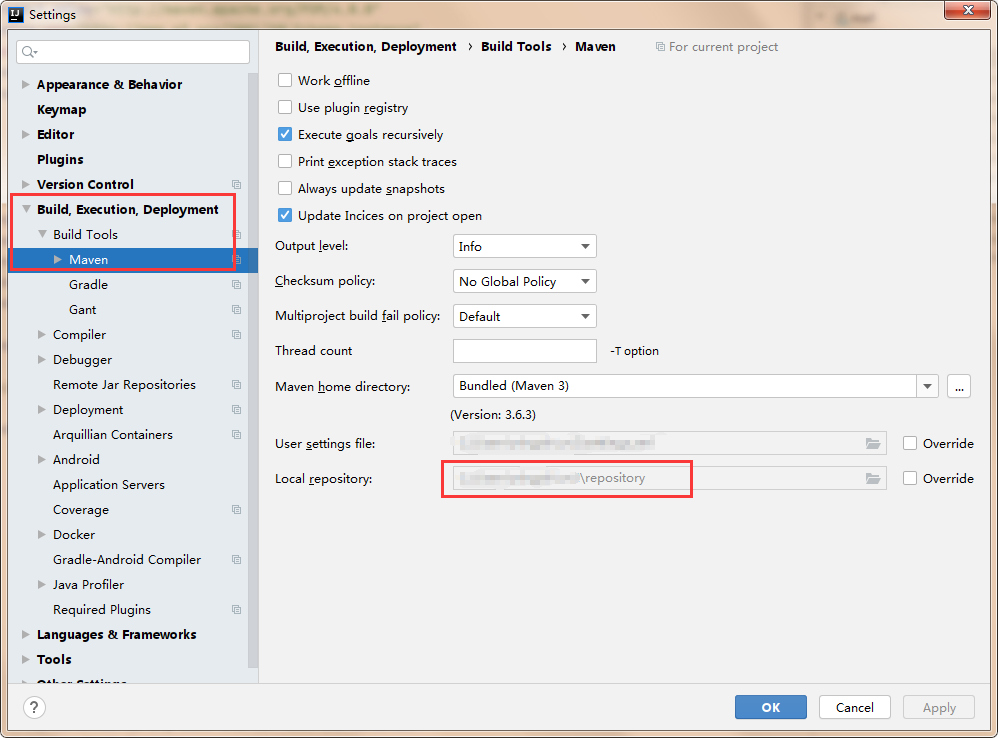The height and width of the screenshot is (738, 998).
Task: Click the search magnifier icon in sidebar
Action: tap(29, 52)
